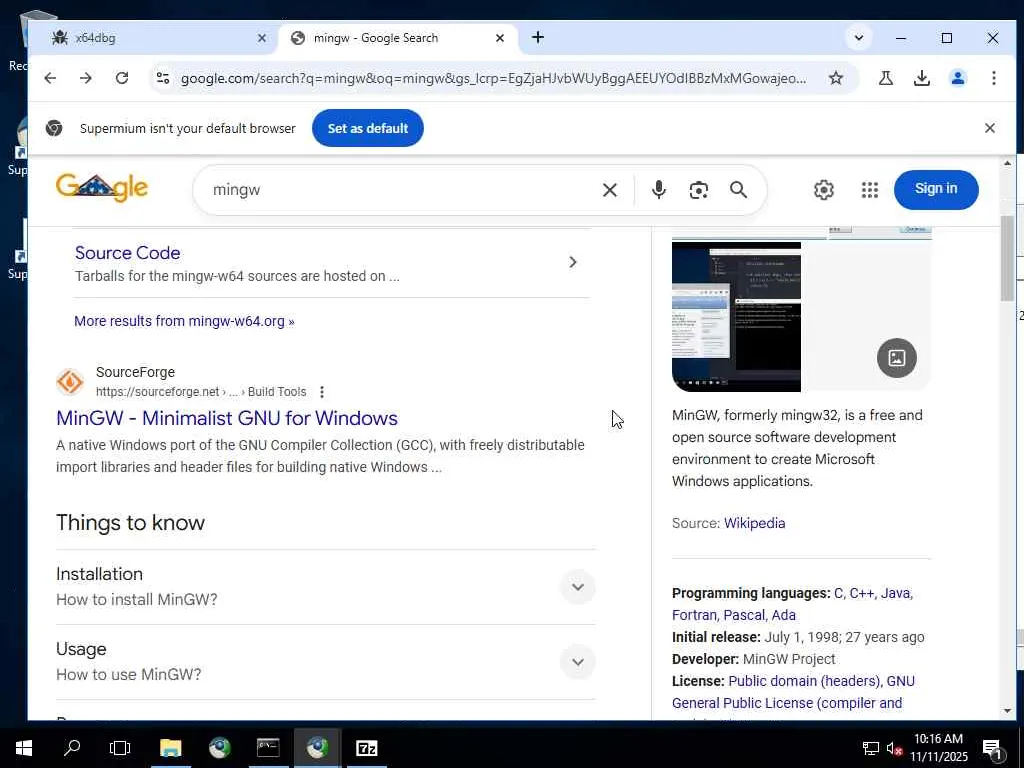Open the Windows Start menu

[x=24, y=748]
